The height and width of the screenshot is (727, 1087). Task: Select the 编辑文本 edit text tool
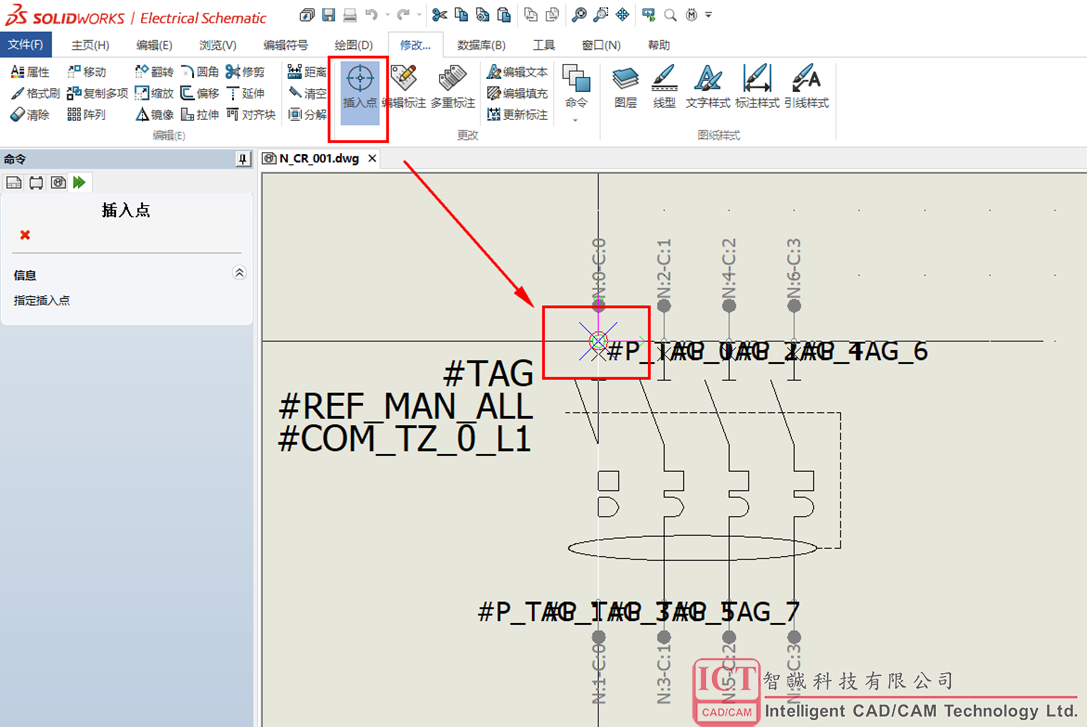[517, 71]
